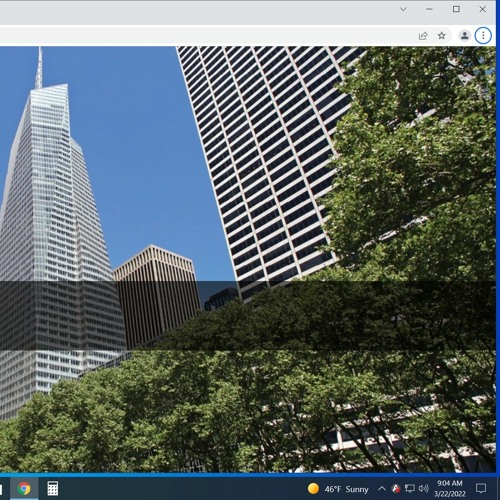Open the Action Center notifications icon
This screenshot has width=500, height=500.
tap(481, 489)
